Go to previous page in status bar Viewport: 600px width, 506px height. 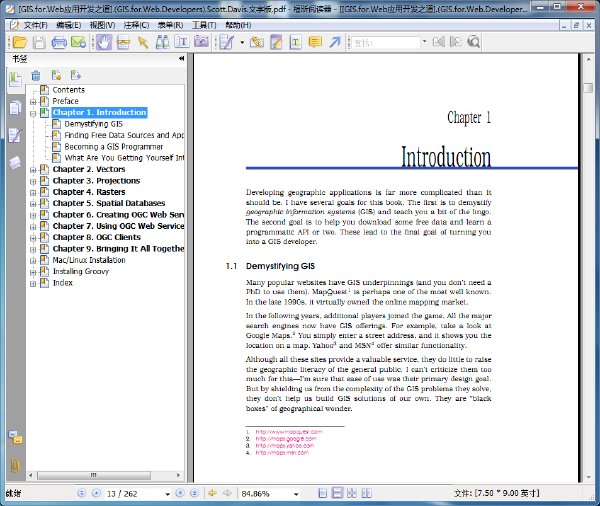pos(96,493)
